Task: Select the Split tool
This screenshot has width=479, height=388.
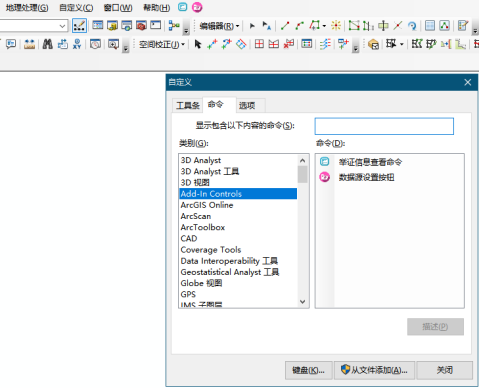Action: point(397,26)
